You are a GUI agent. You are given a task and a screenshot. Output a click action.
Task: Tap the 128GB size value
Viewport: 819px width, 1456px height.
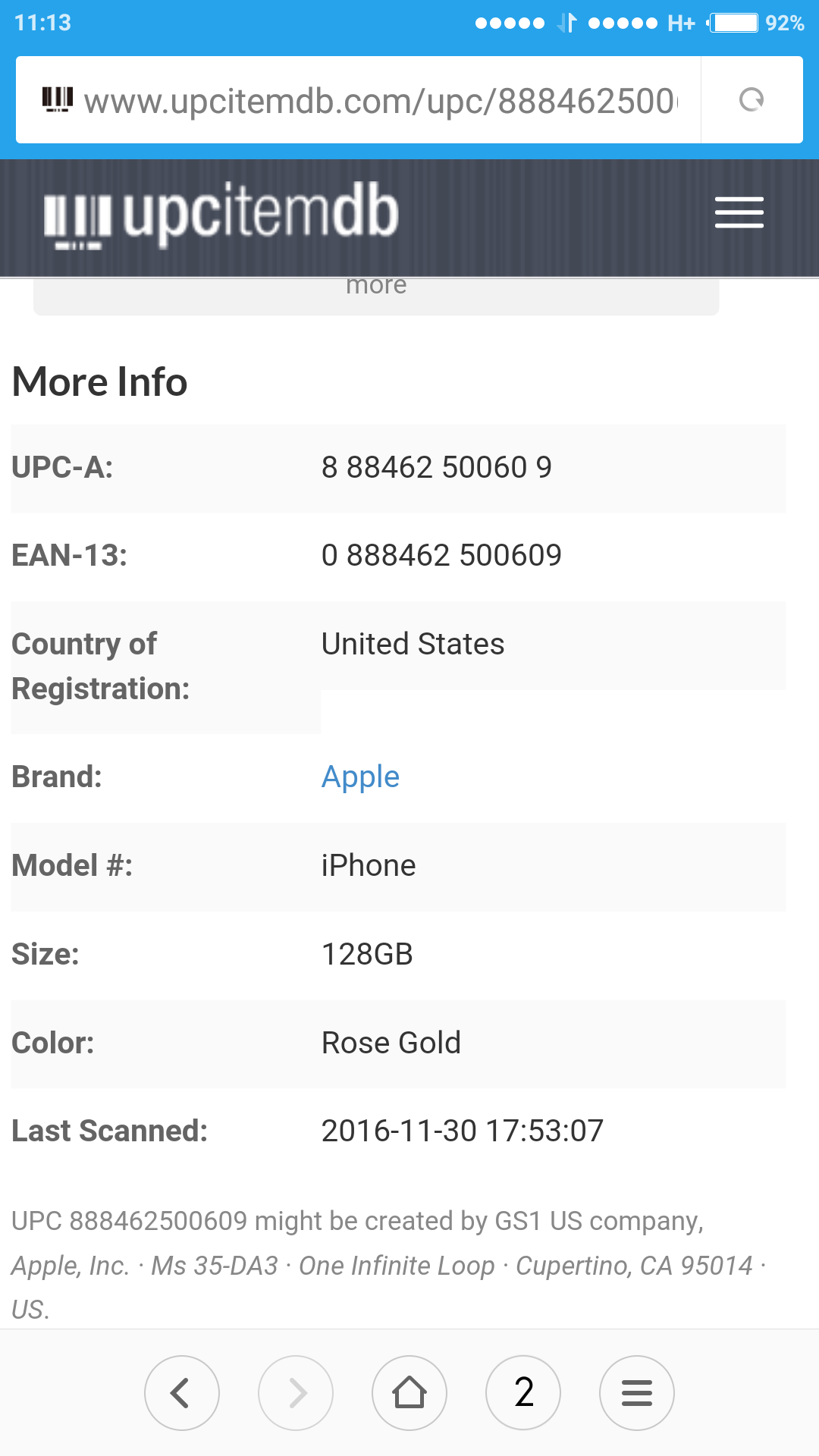[367, 954]
